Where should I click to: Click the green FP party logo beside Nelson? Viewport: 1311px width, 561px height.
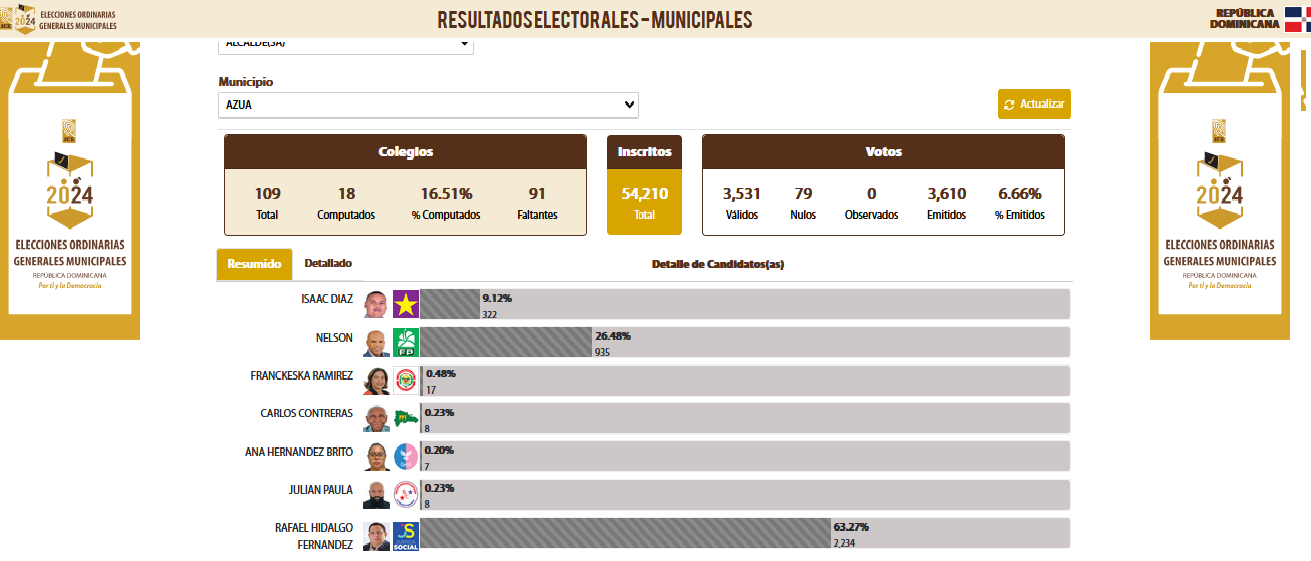tap(405, 343)
